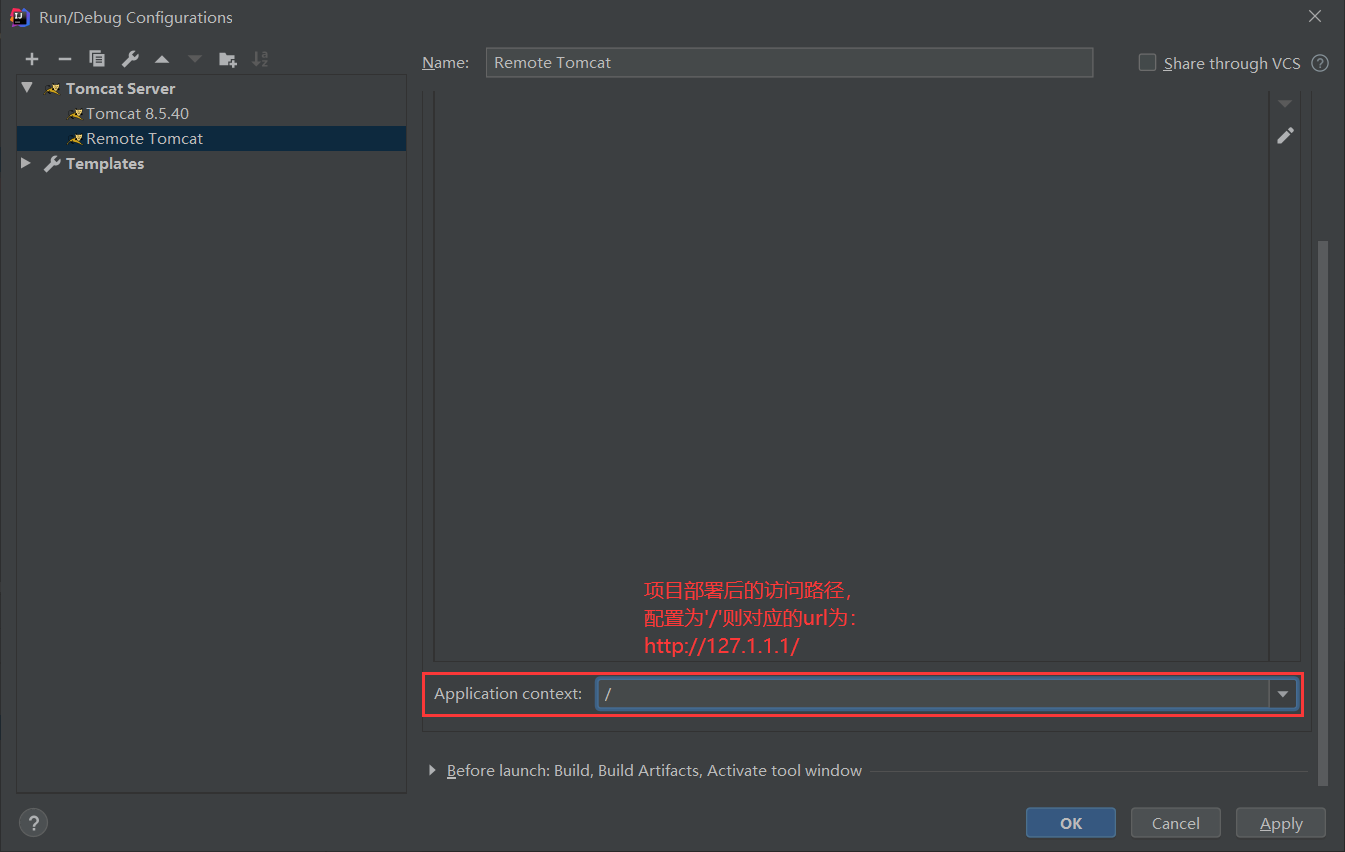Collapse the Tomcat Server tree node
The image size is (1345, 852).
point(27,88)
